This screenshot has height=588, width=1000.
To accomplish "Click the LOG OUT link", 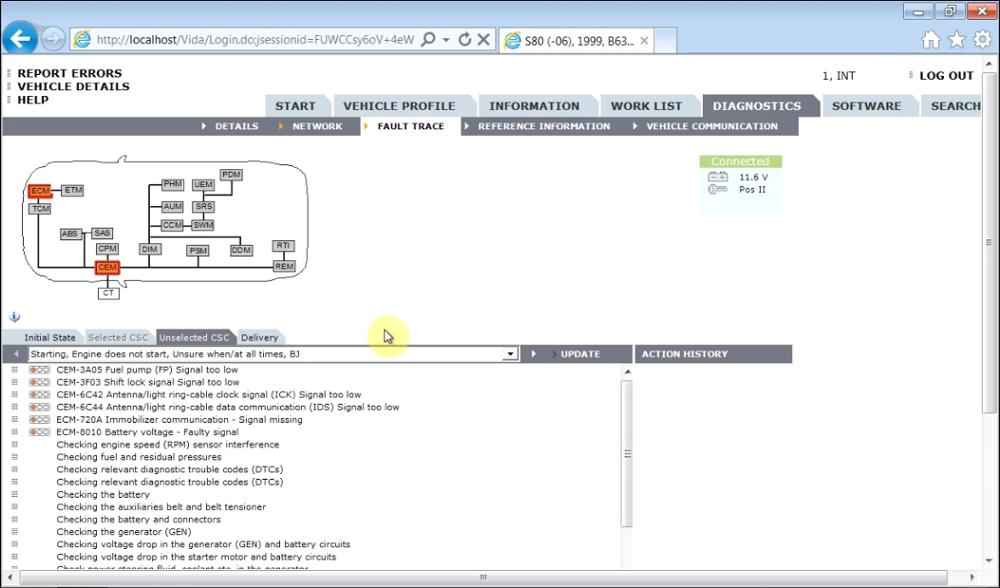I will click(x=946, y=75).
